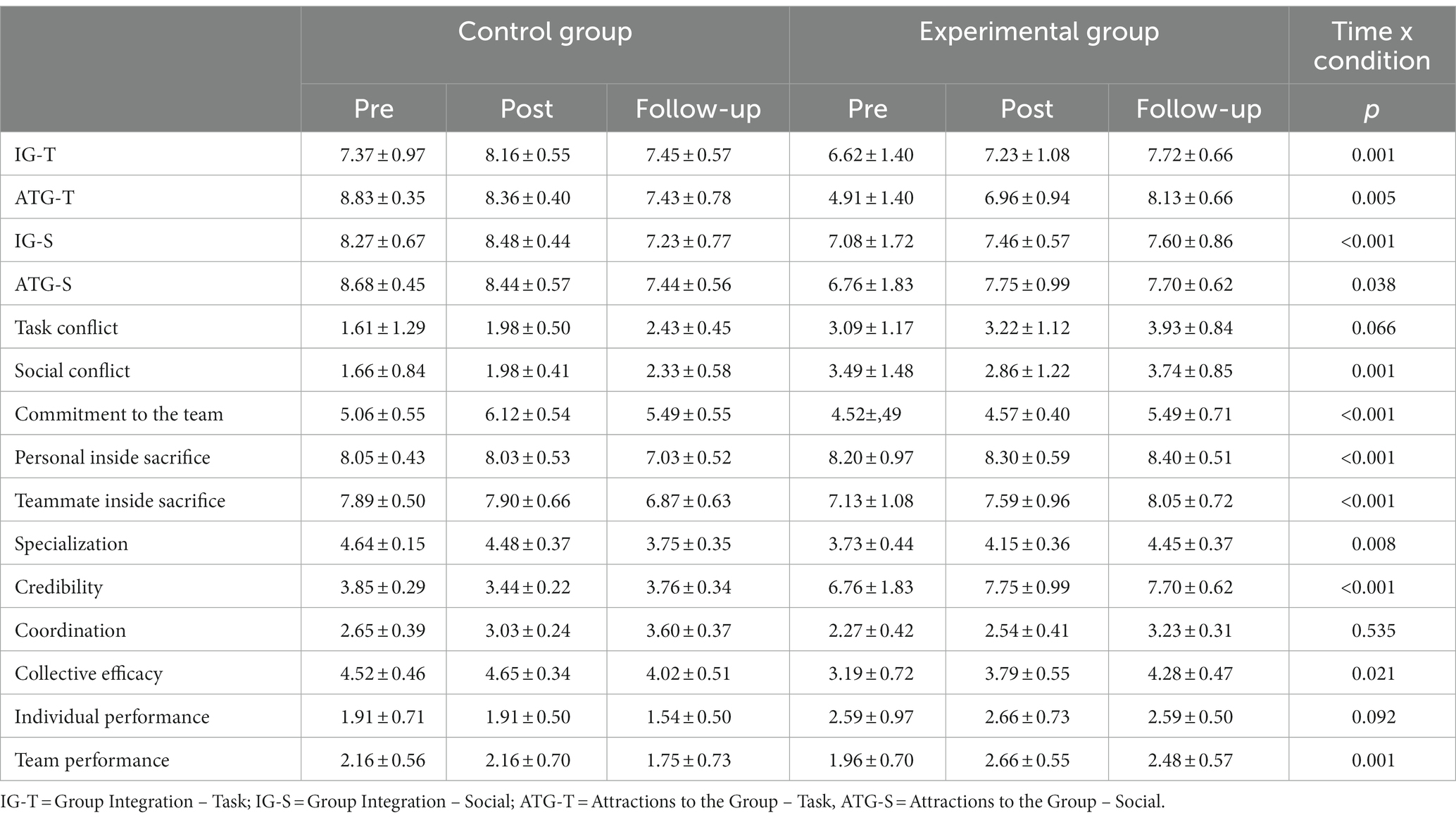Select the IG-T row label
Screen dimensions: 1456x820
35,154
